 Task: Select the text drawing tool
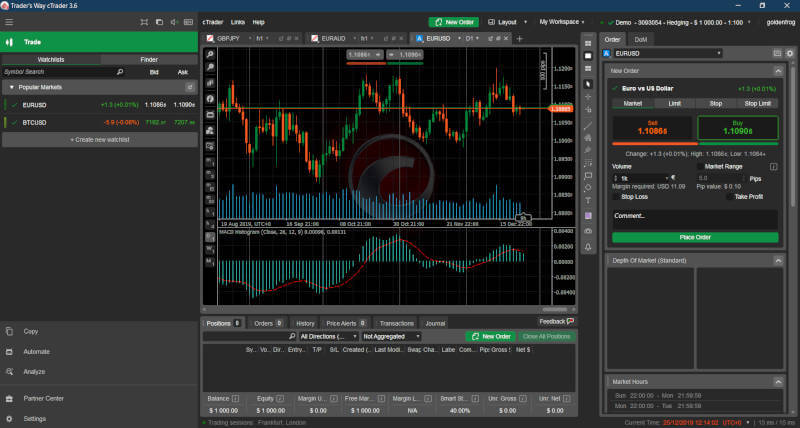point(589,200)
